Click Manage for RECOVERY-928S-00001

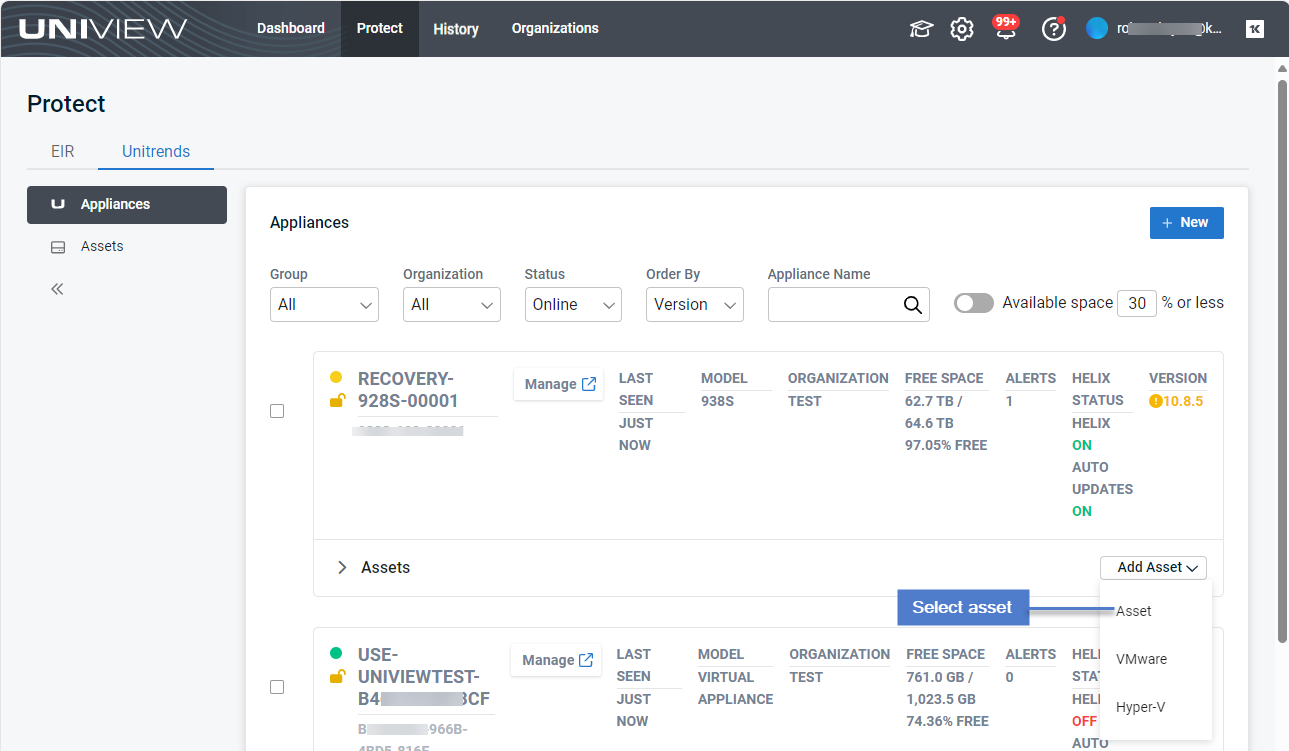[559, 384]
